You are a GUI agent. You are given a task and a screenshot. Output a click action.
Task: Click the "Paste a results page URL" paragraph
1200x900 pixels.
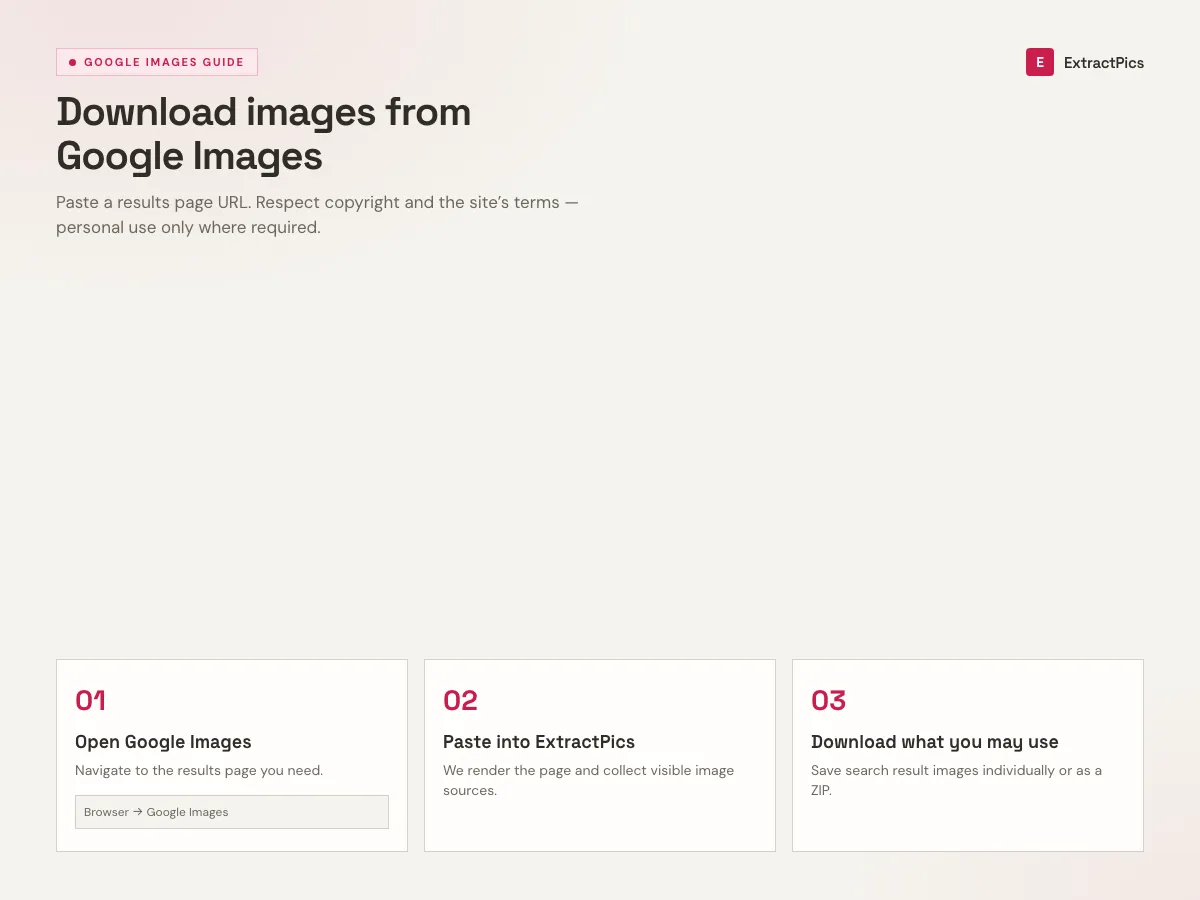(318, 214)
